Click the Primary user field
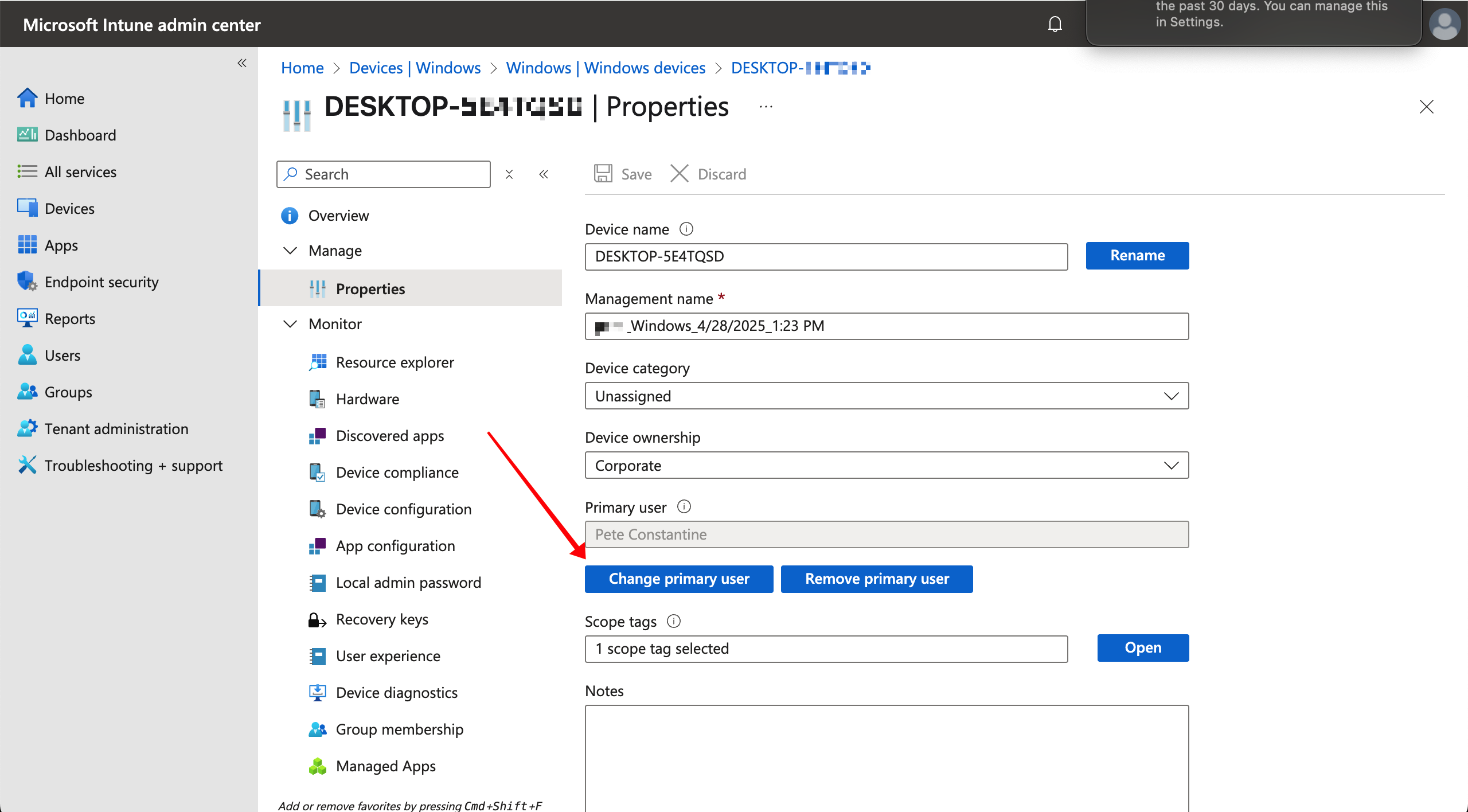The width and height of the screenshot is (1468, 812). [x=887, y=534]
